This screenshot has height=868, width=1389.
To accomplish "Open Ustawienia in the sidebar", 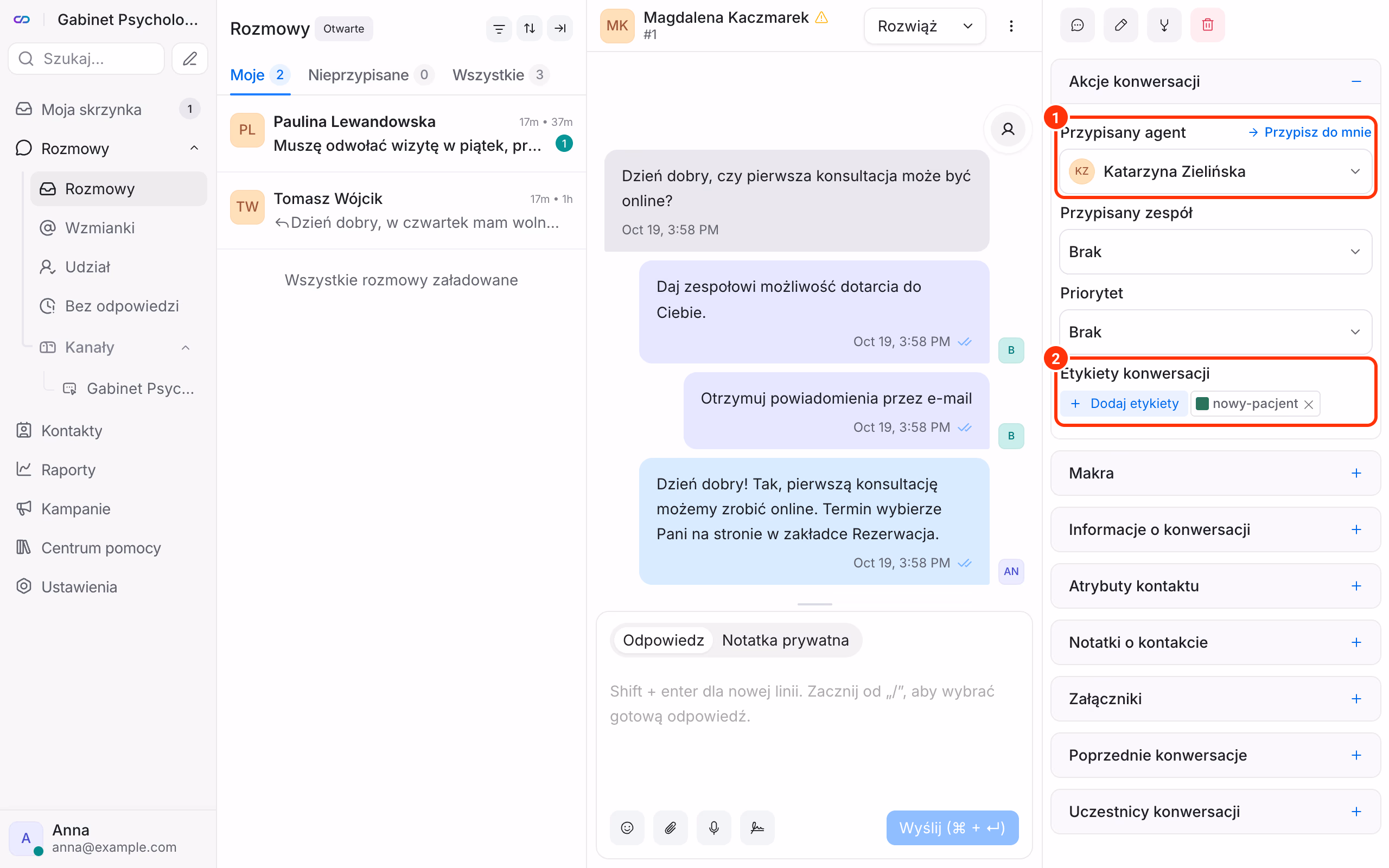I will tap(108, 586).
